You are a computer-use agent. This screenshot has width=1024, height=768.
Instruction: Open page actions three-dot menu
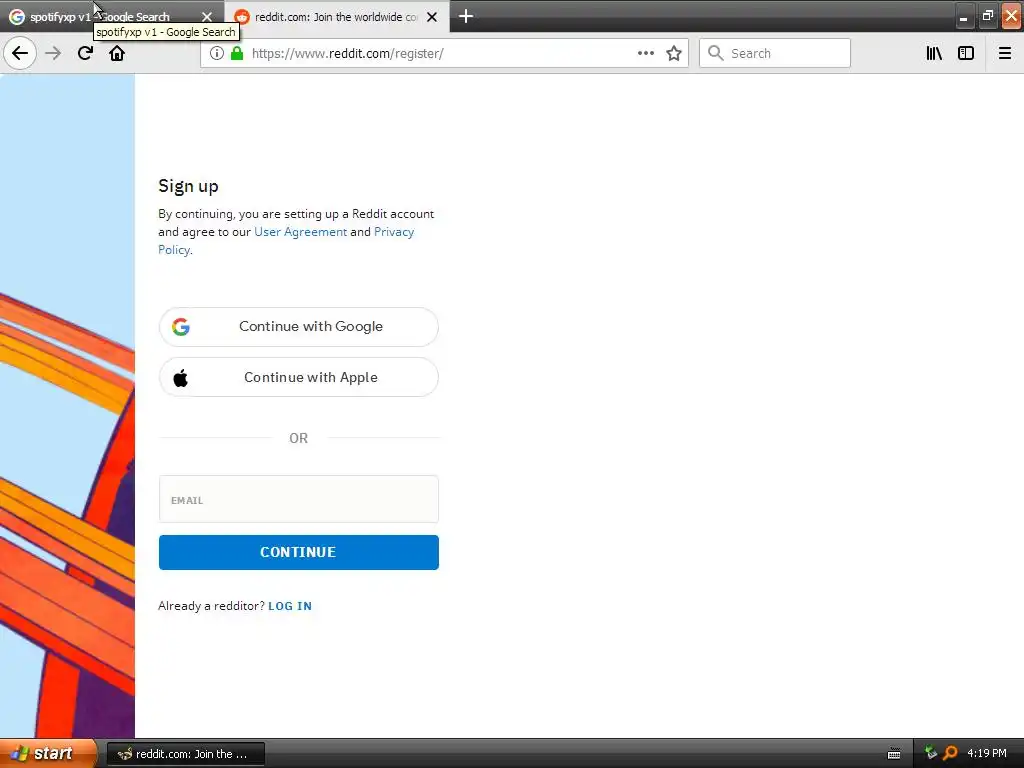646,54
